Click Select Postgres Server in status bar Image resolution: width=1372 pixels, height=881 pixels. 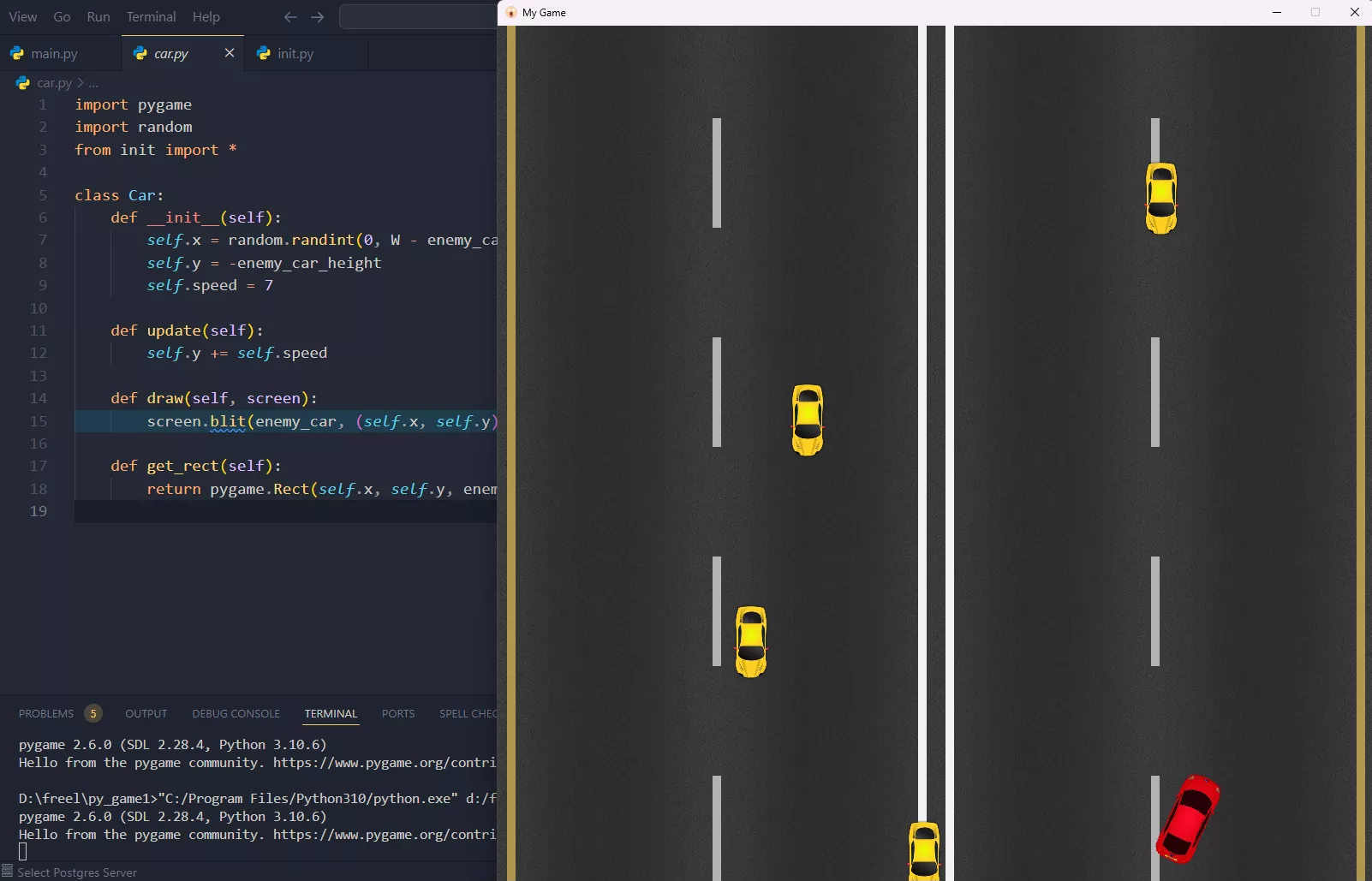click(77, 872)
